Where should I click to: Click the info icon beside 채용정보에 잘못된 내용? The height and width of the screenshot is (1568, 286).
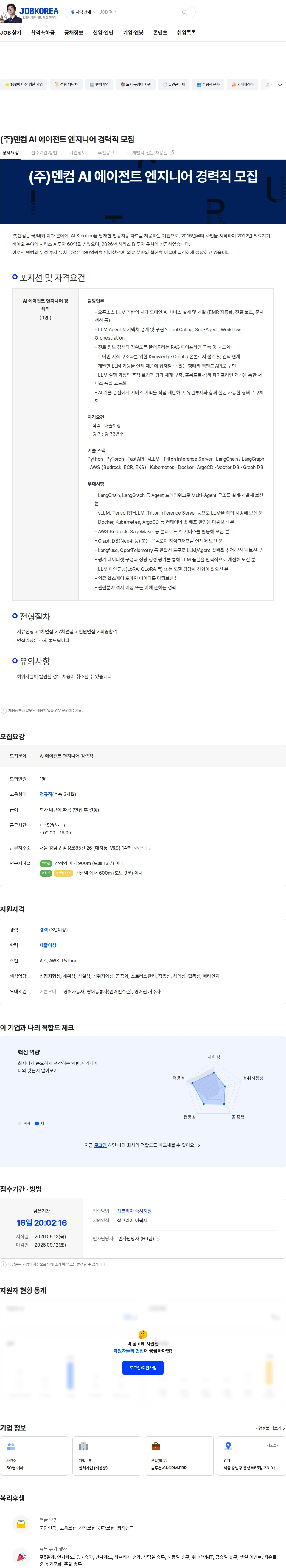(4, 710)
